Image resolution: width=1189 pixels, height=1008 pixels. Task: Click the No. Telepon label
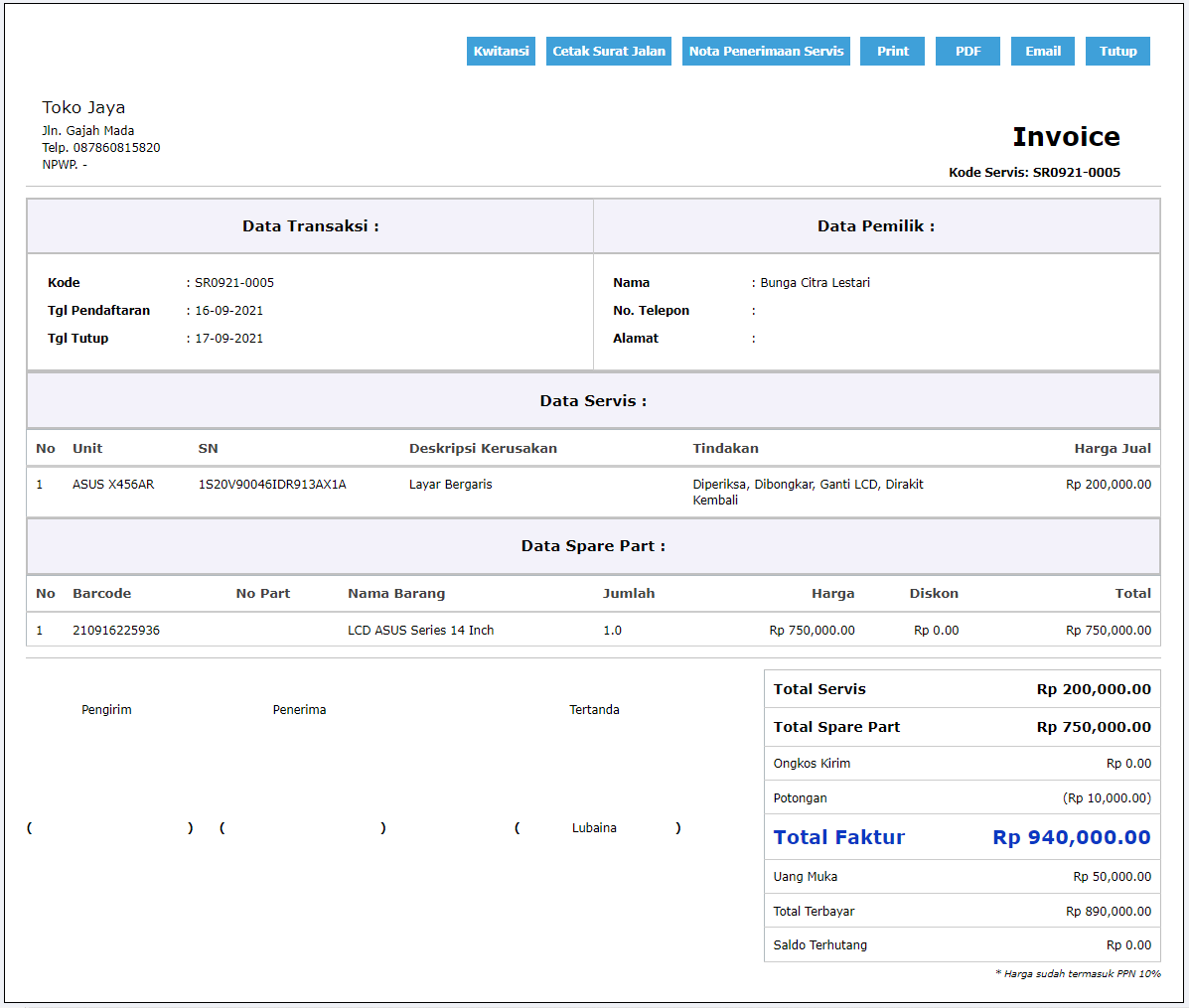tap(652, 311)
